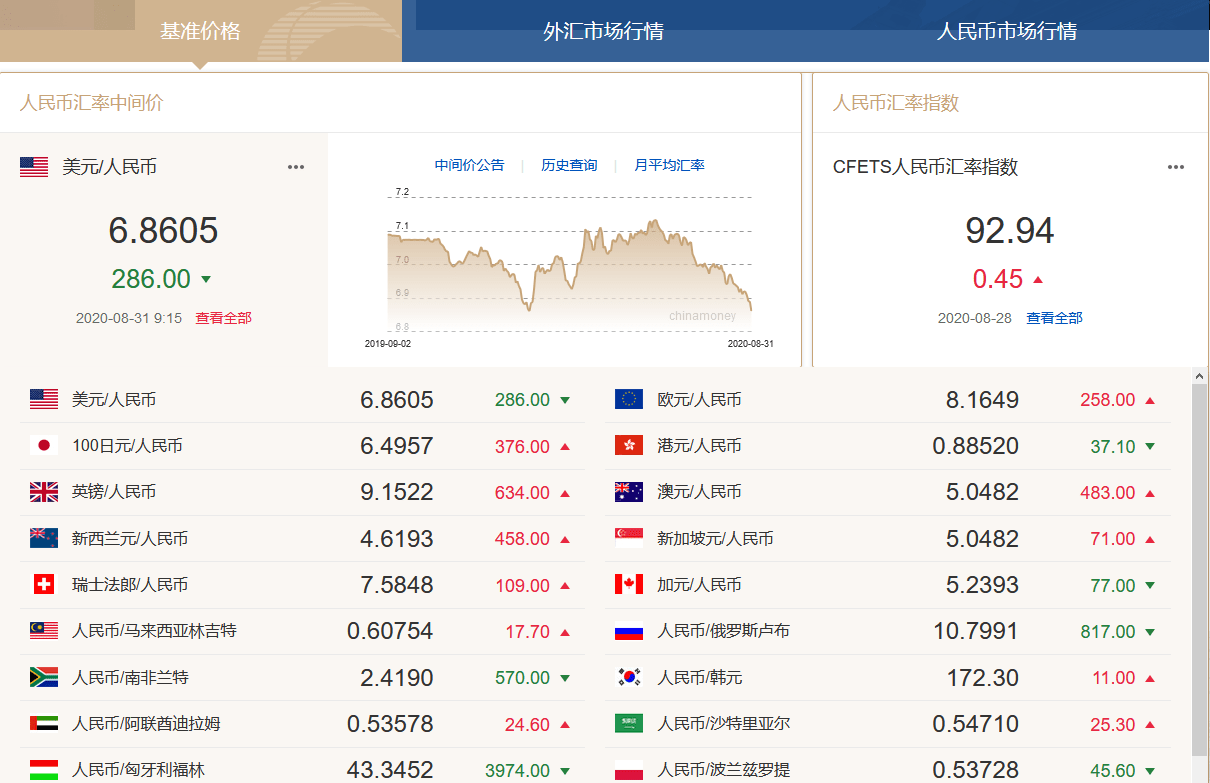
Task: Open the 中间价公告 link
Action: tap(469, 165)
